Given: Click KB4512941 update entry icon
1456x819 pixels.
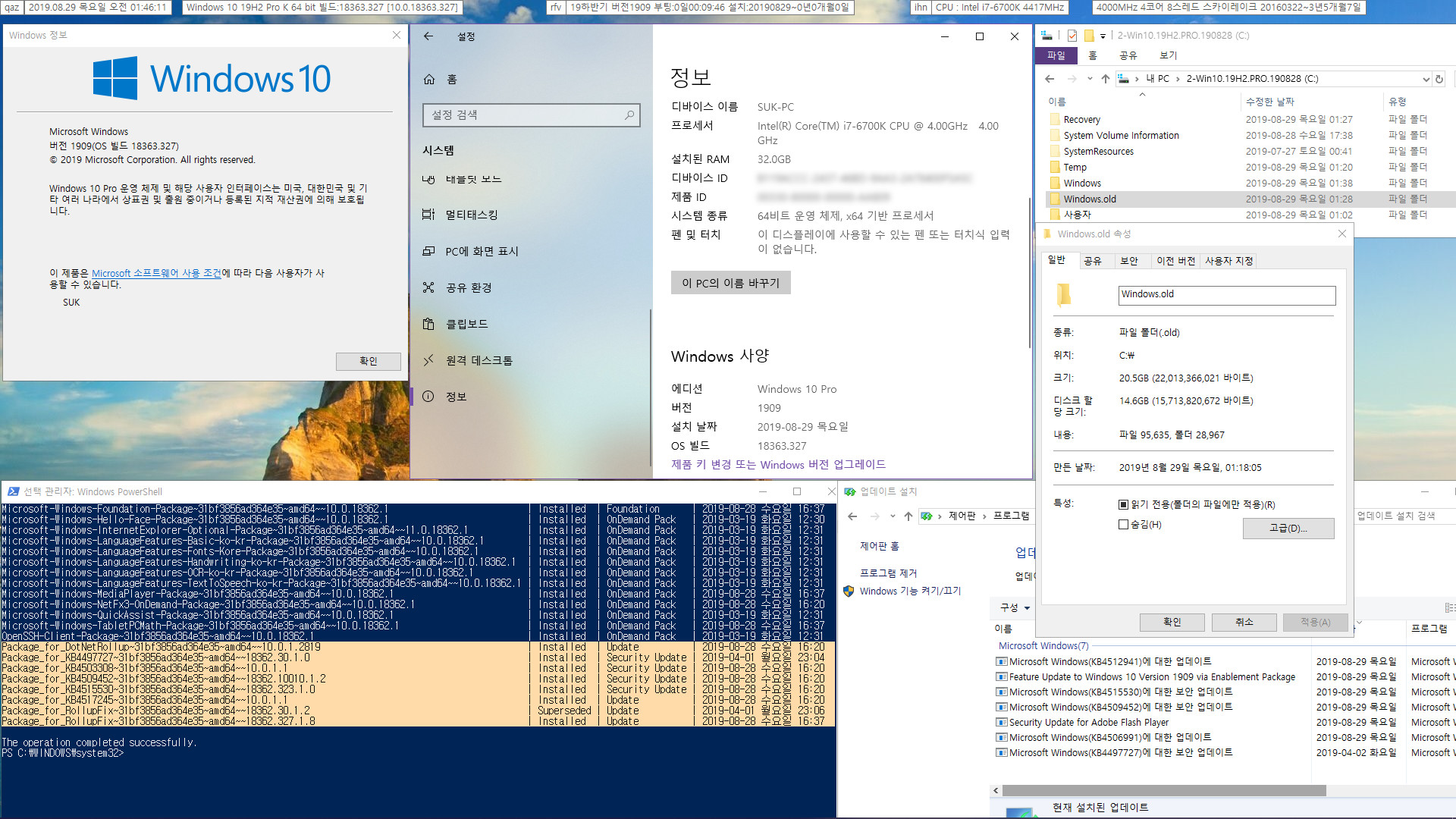Looking at the screenshot, I should point(1002,662).
